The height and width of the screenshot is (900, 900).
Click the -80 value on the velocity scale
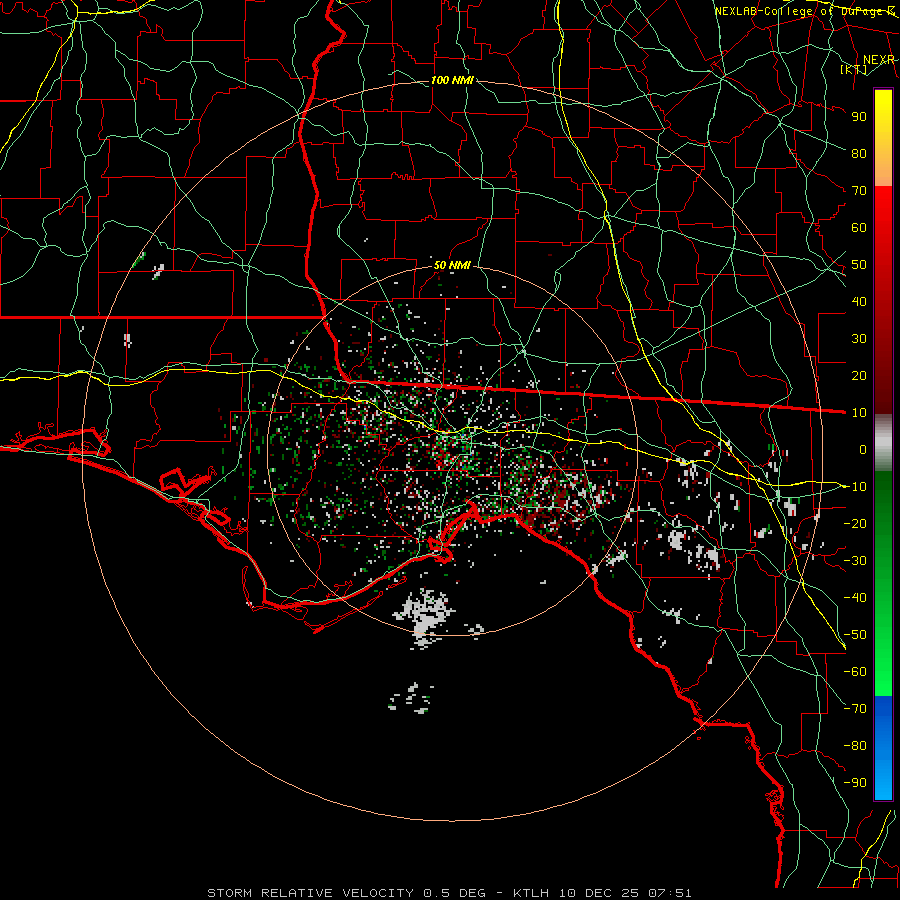click(x=855, y=746)
